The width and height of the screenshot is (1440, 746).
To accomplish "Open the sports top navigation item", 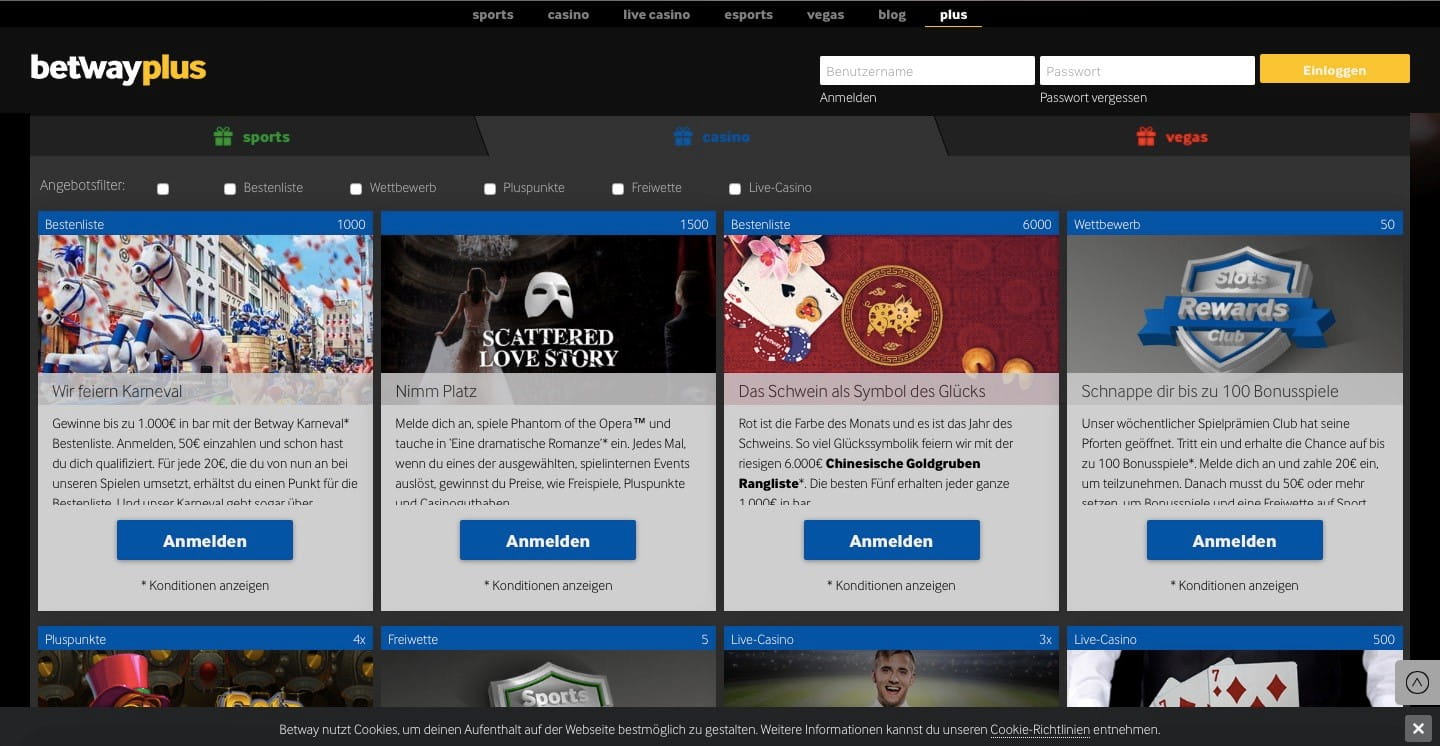I will coord(493,15).
